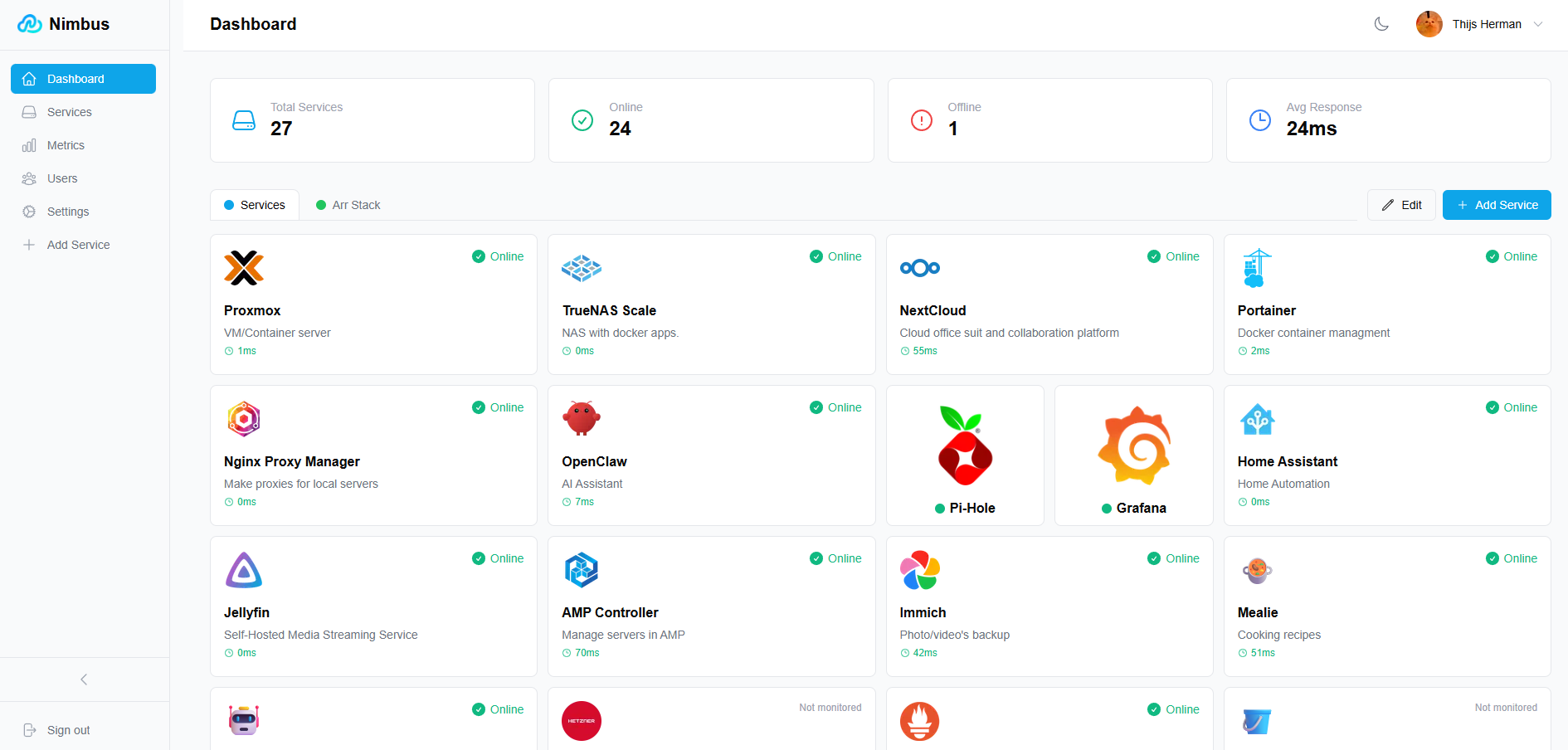Open the OpenClaw red mascot icon
Image resolution: width=1568 pixels, height=750 pixels.
click(582, 419)
